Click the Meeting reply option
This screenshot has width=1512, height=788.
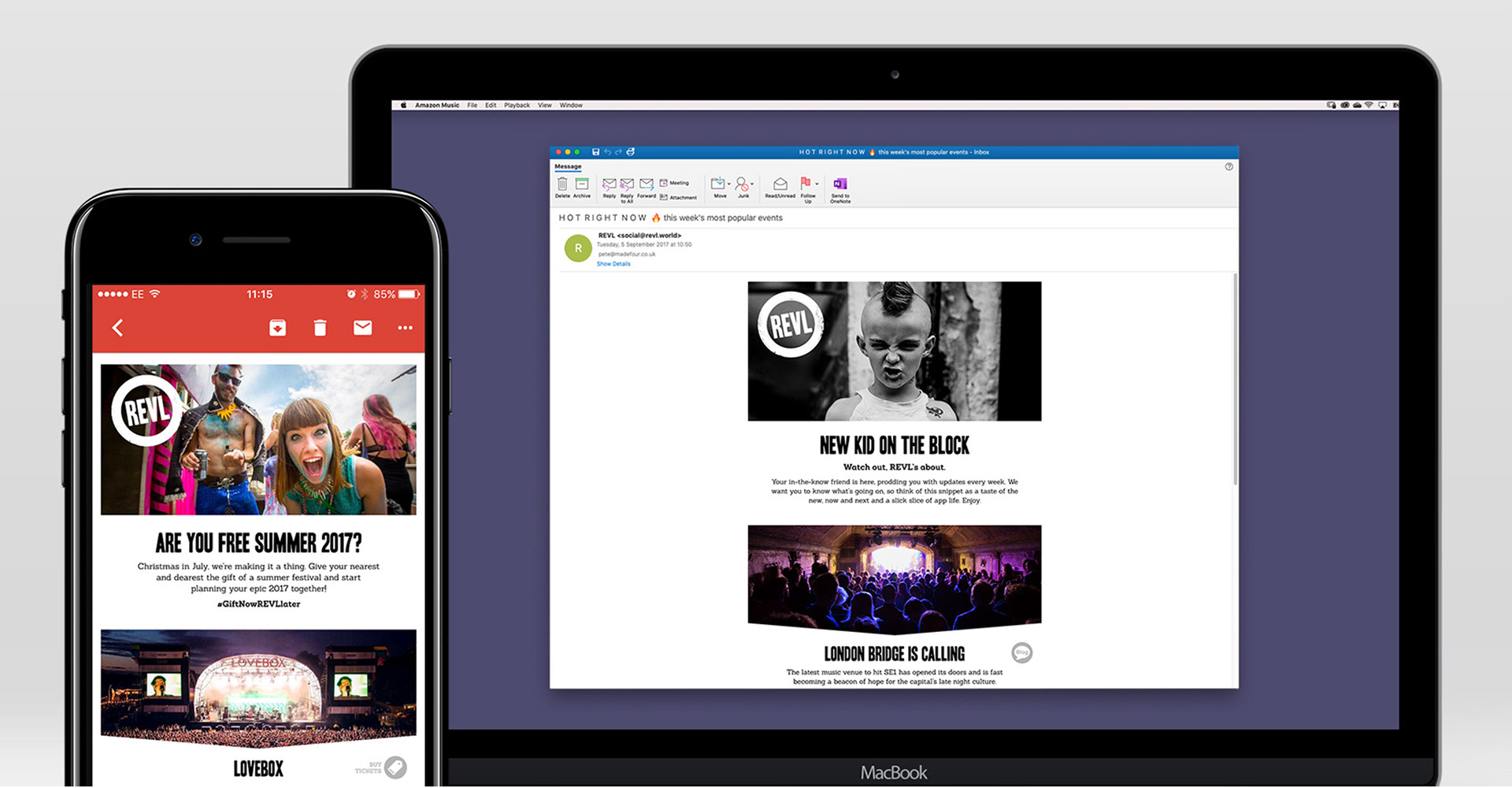(674, 183)
